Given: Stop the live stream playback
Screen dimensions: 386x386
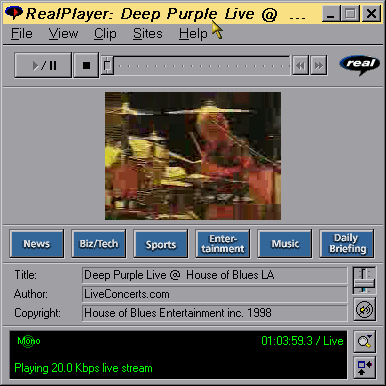Looking at the screenshot, I should click(86, 65).
